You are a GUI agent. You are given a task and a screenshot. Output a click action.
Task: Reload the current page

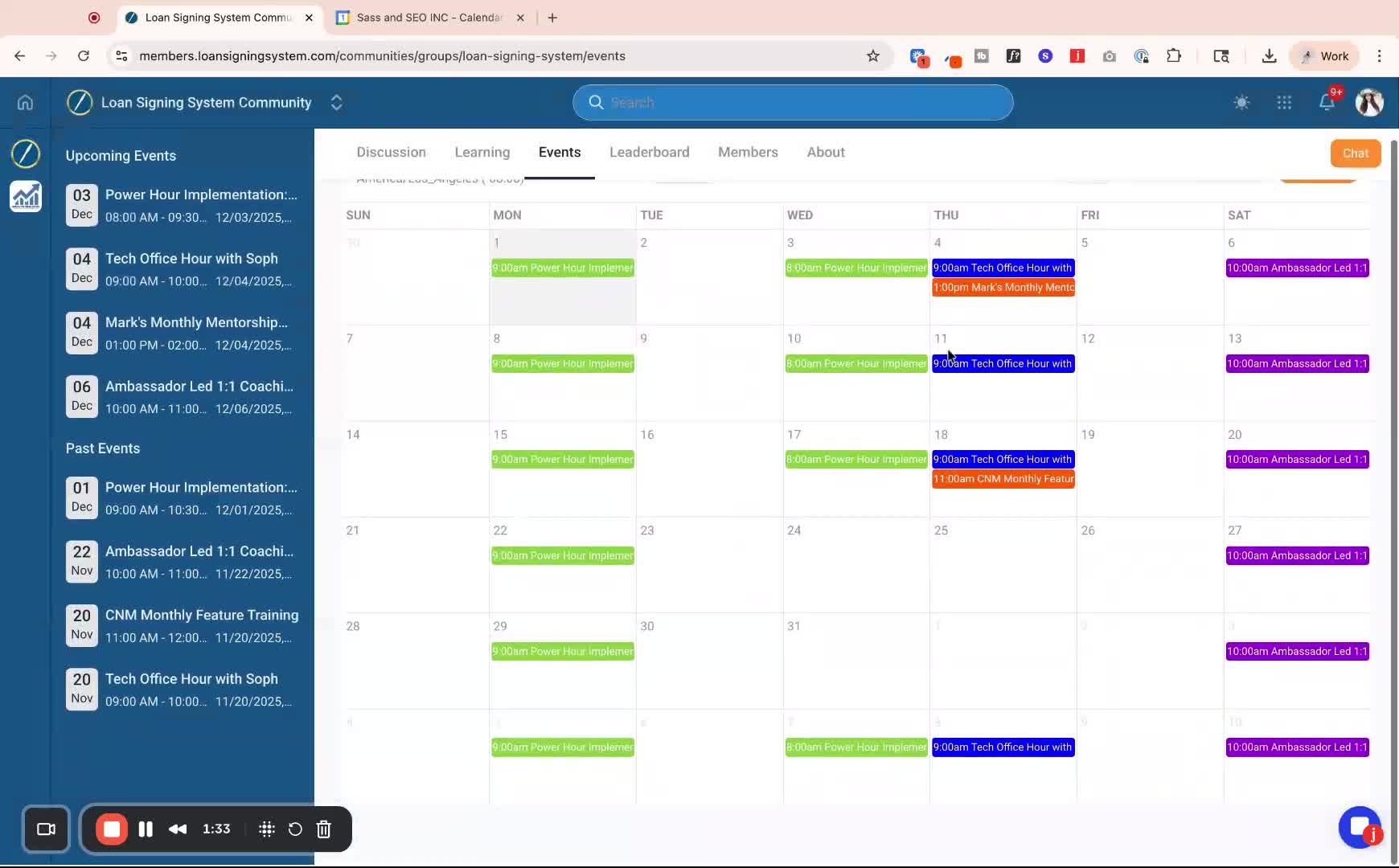tap(84, 55)
